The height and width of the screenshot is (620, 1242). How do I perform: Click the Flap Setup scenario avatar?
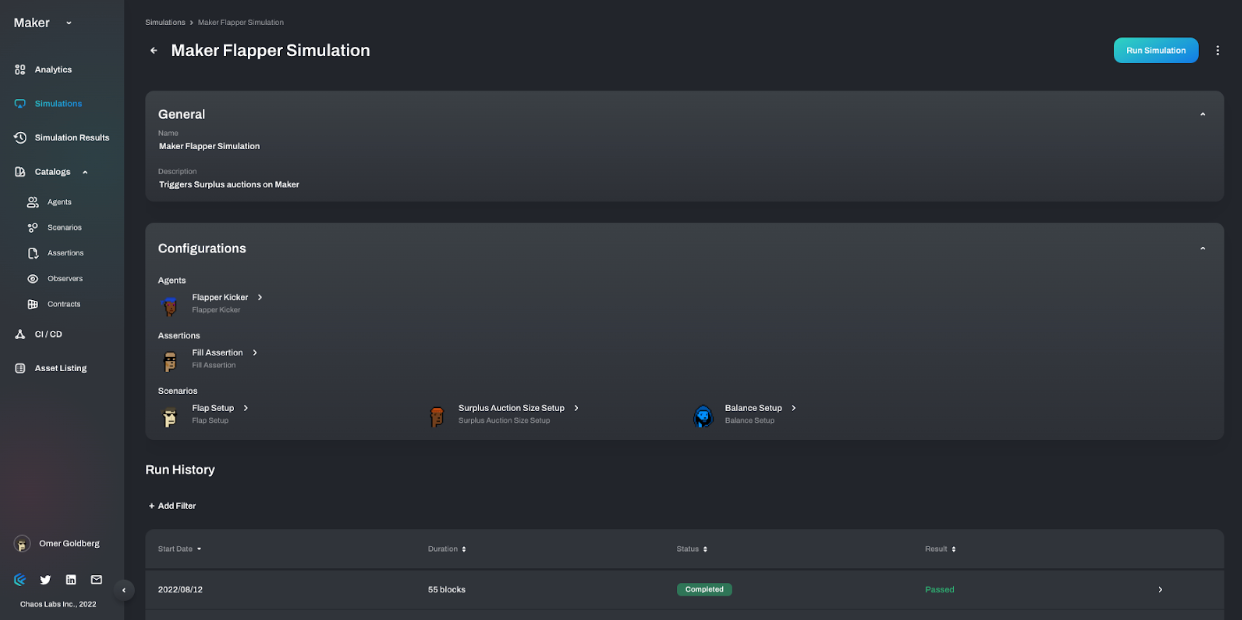pyautogui.click(x=170, y=416)
